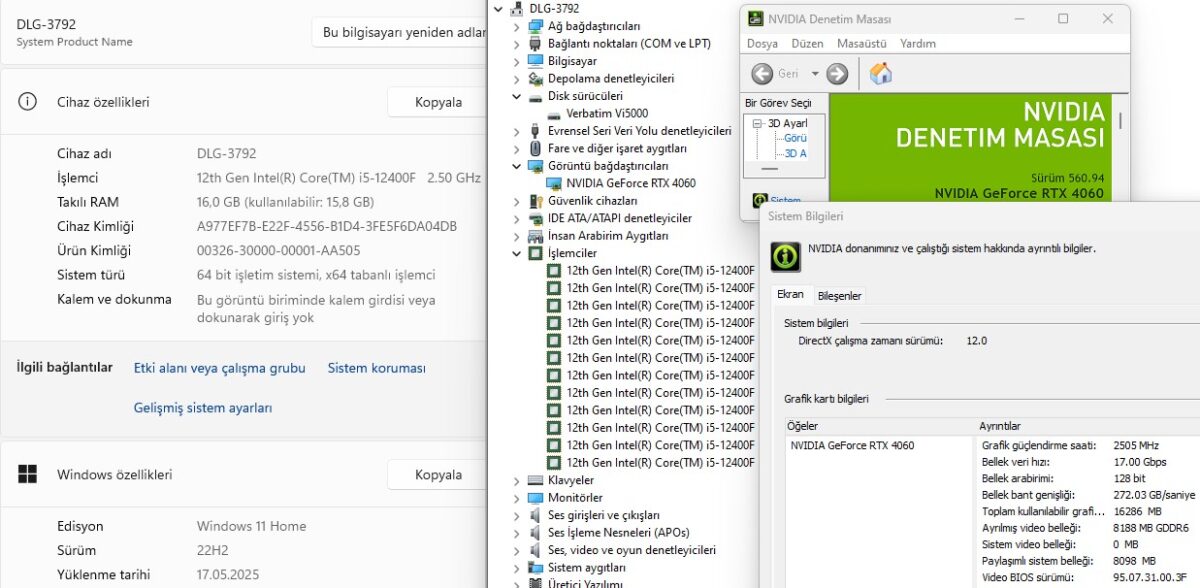Collapse the Disk sürücüleri category
The height and width of the screenshot is (588, 1200).
(x=517, y=96)
